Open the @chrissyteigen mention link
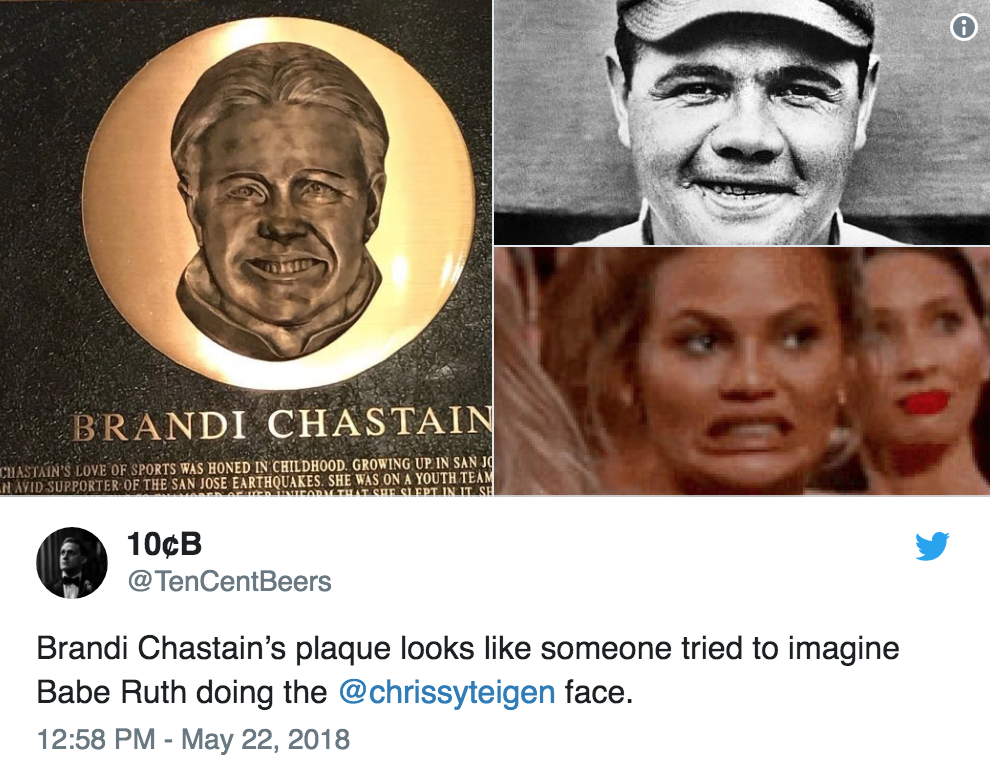 (x=447, y=692)
